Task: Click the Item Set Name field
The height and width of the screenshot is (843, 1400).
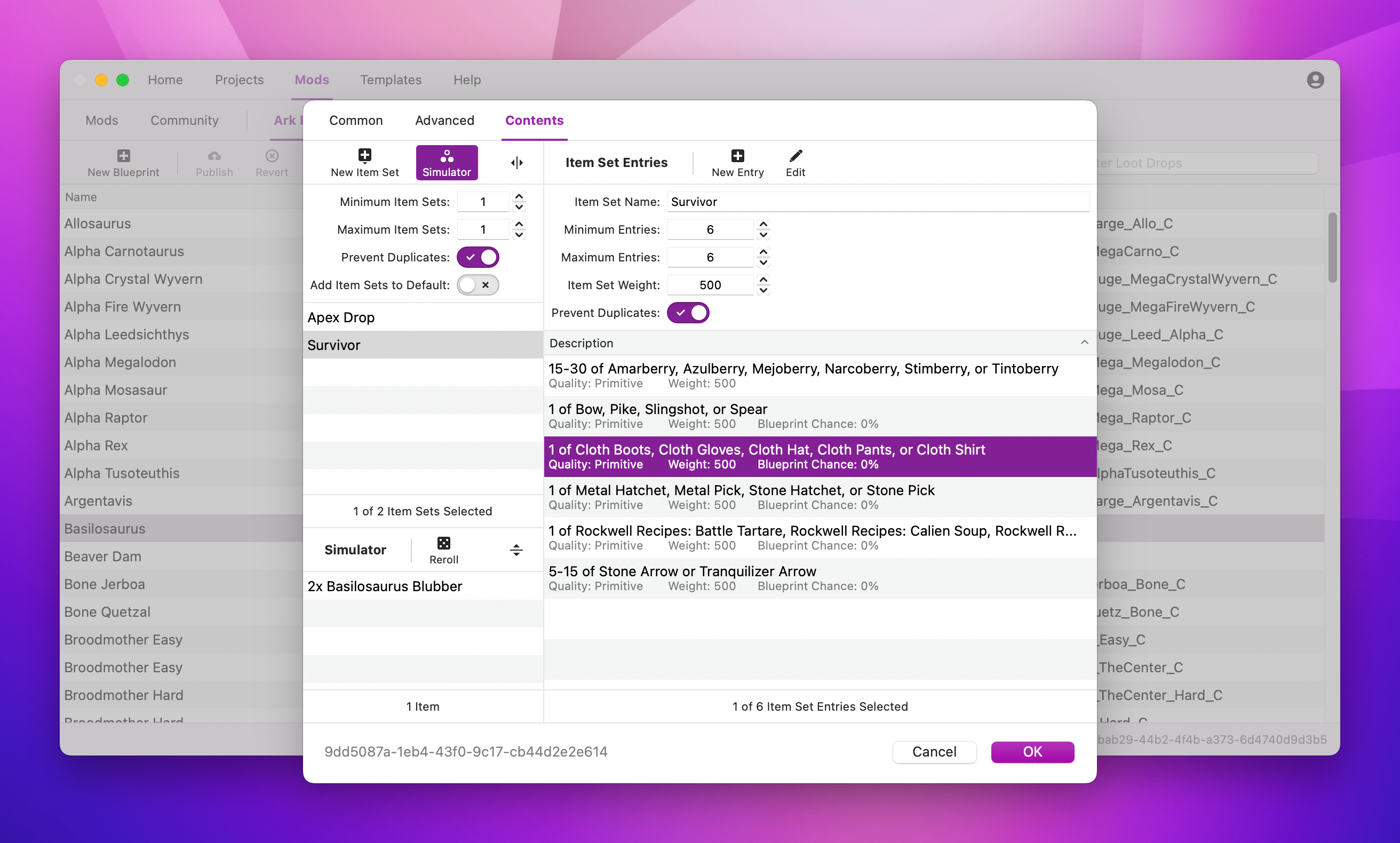Action: click(878, 202)
